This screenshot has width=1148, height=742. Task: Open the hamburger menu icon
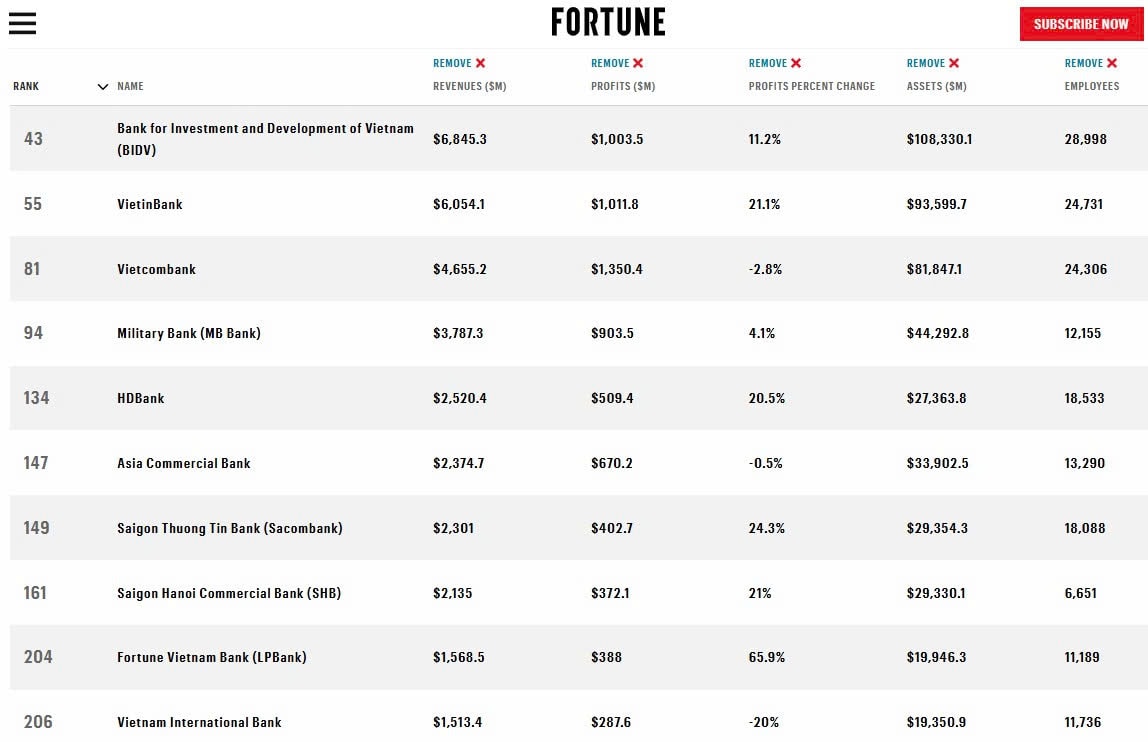point(22,24)
